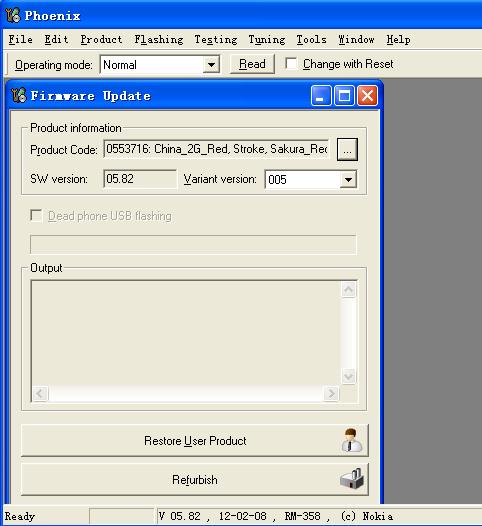The width and height of the screenshot is (482, 526).
Task: Click the Output scroll down arrow
Action: click(x=349, y=376)
